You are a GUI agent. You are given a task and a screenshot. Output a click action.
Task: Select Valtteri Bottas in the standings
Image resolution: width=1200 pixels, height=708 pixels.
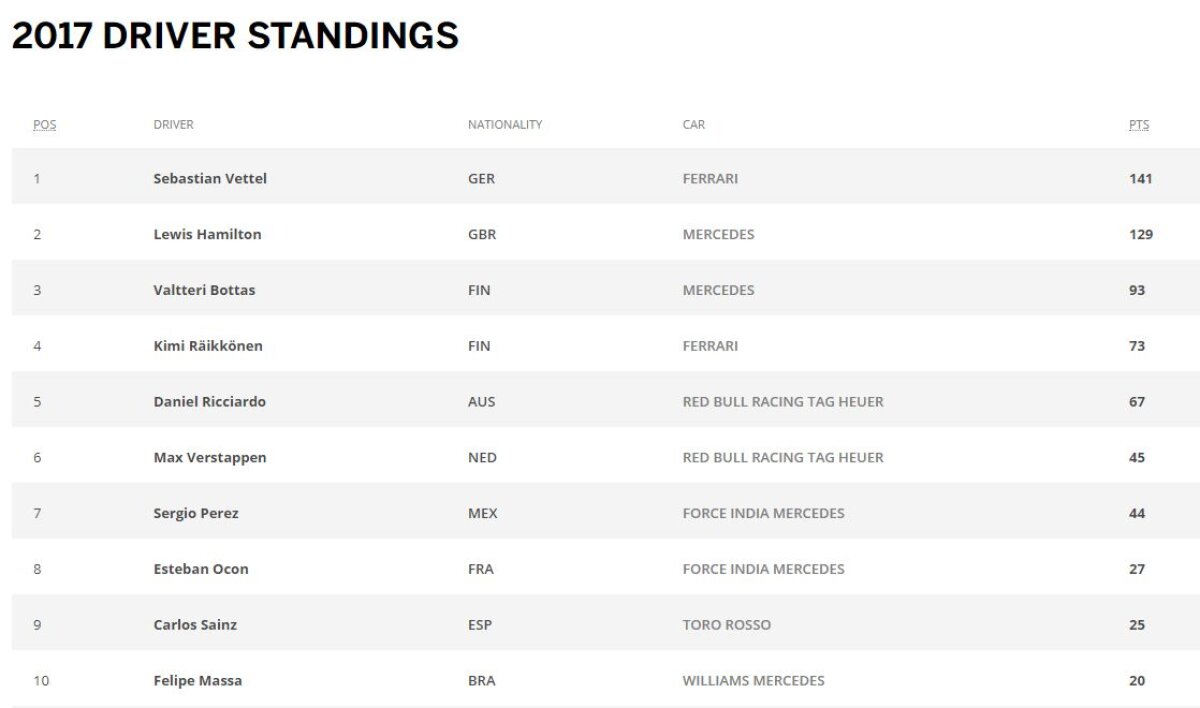(204, 291)
